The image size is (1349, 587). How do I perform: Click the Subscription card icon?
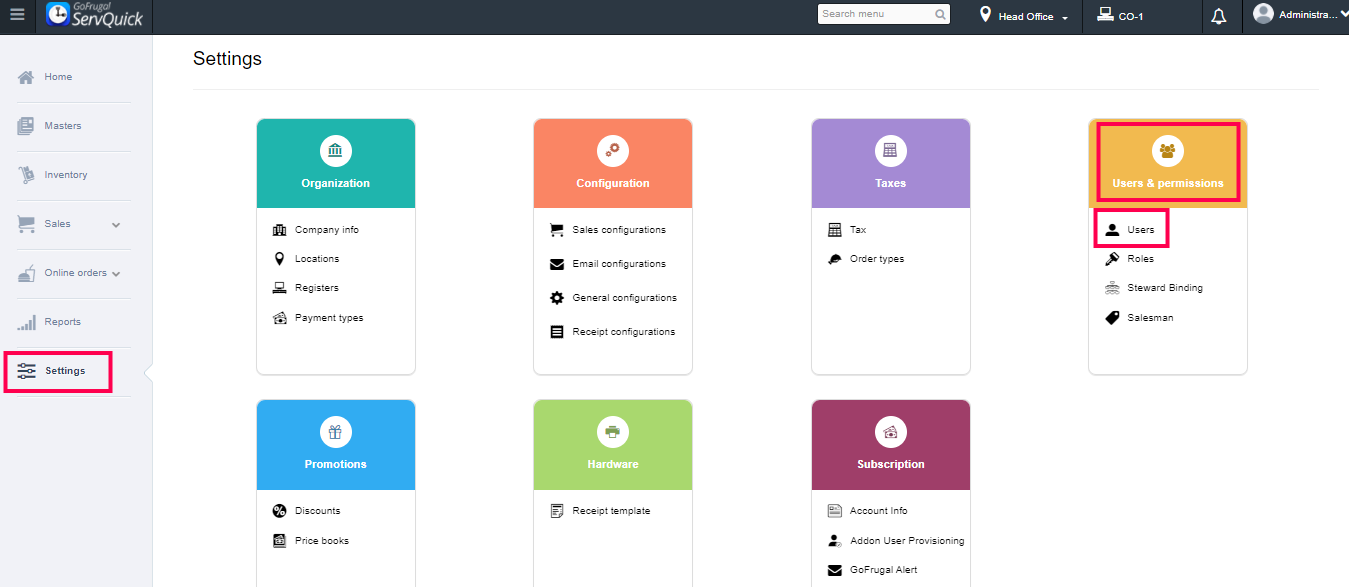tap(890, 432)
